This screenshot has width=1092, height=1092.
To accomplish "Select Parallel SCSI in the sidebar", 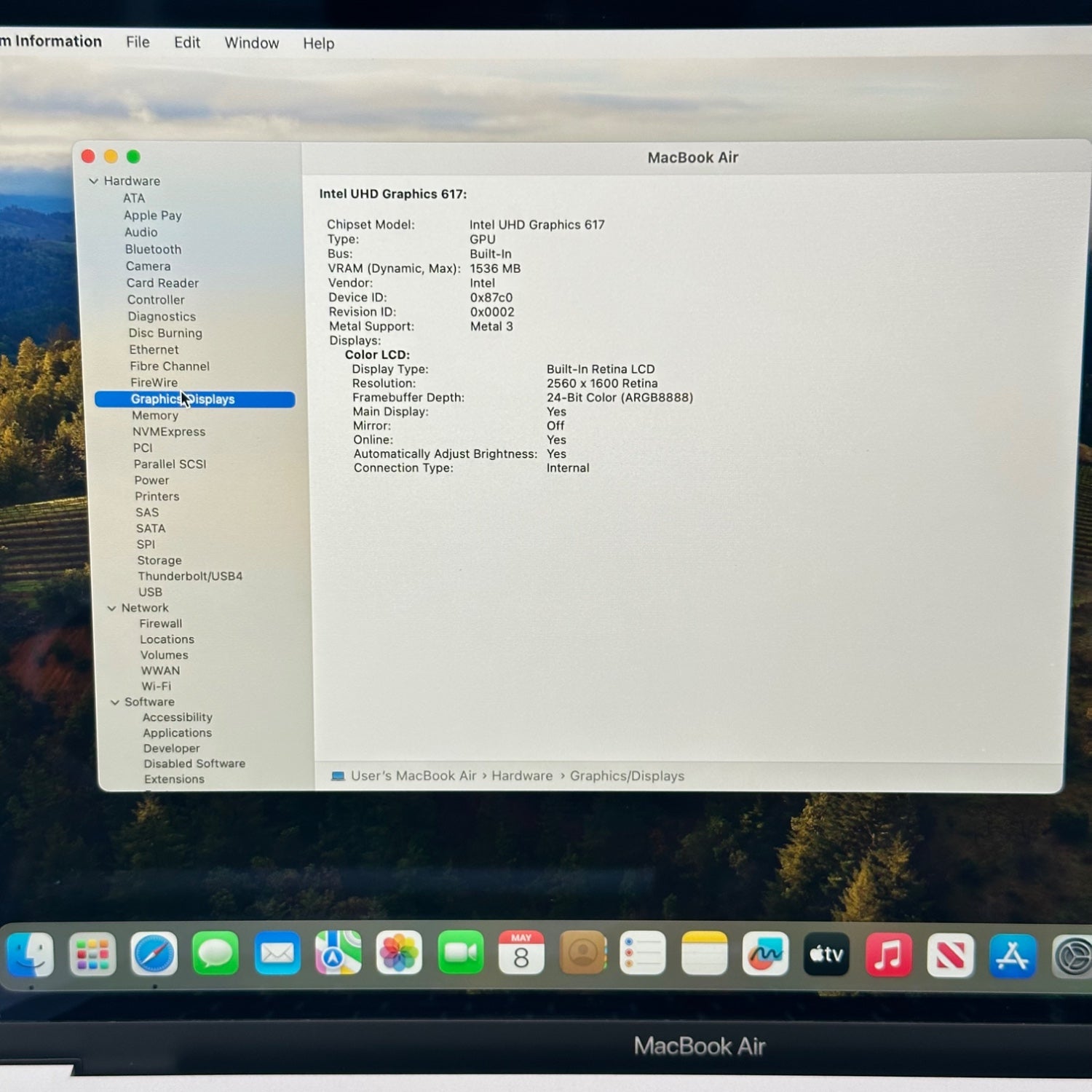I will 170,464.
